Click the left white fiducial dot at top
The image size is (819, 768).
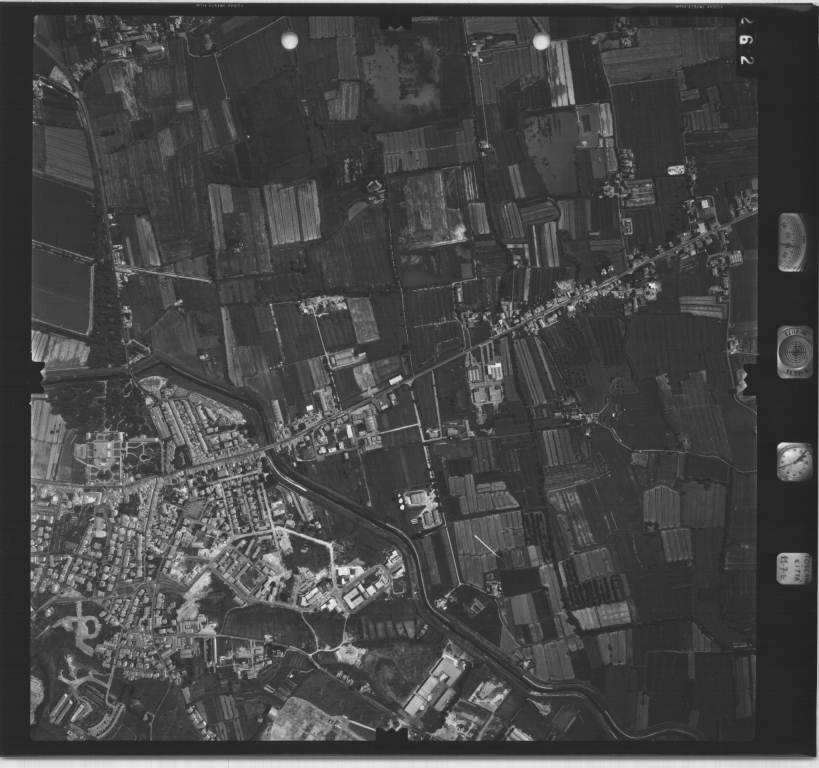click(x=290, y=40)
